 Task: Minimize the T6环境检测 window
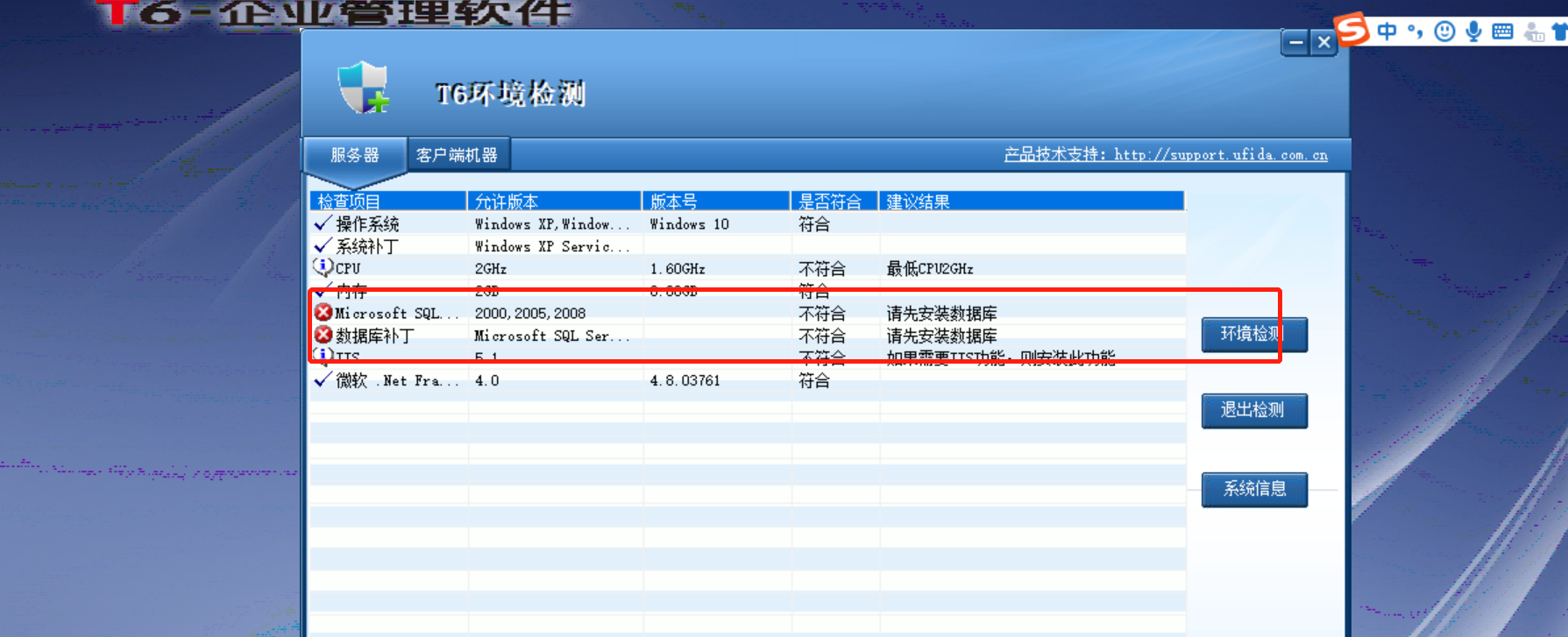1295,42
